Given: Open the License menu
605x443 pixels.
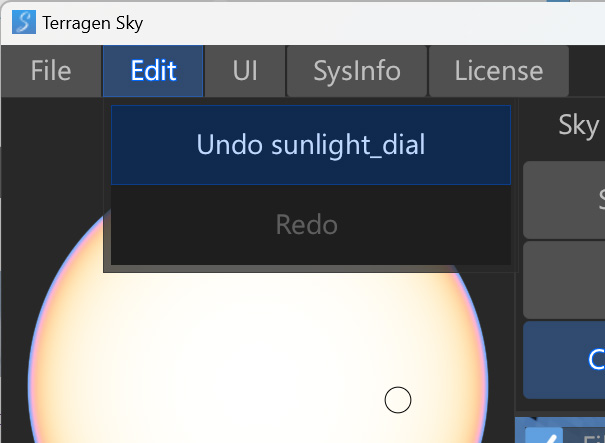Looking at the screenshot, I should tap(498, 71).
